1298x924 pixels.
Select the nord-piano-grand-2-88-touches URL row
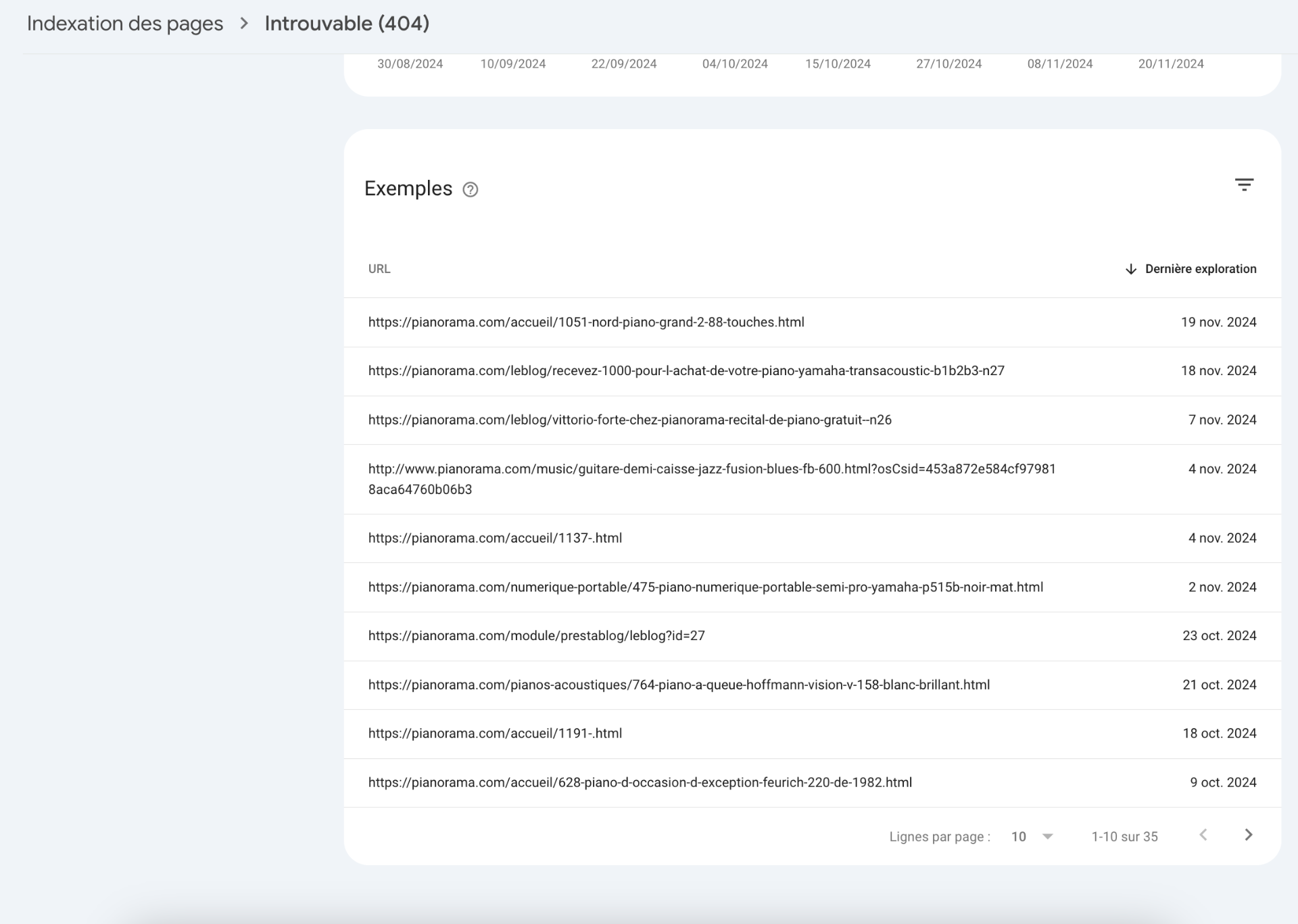pos(585,322)
